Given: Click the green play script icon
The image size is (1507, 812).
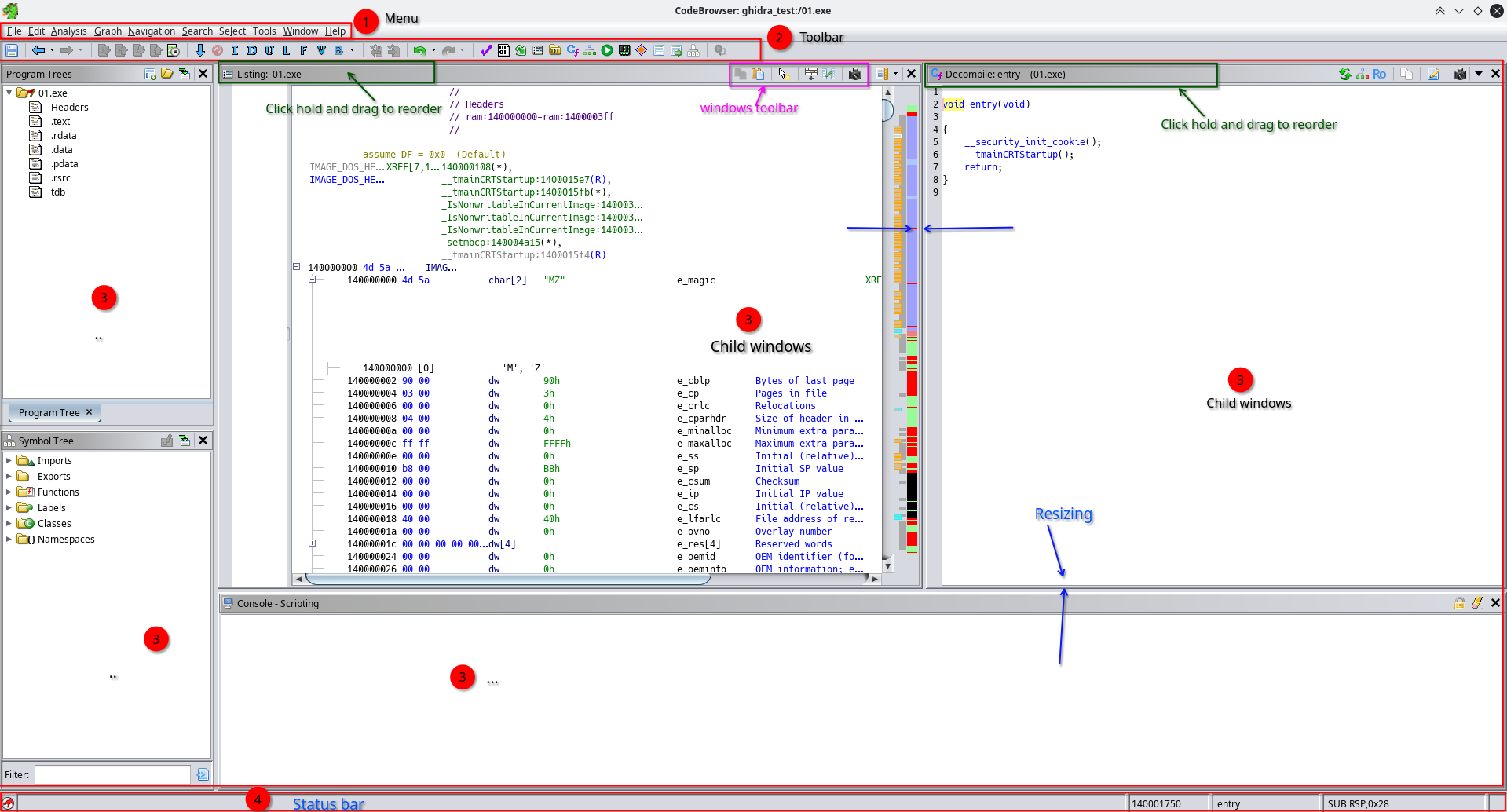Looking at the screenshot, I should pyautogui.click(x=607, y=50).
